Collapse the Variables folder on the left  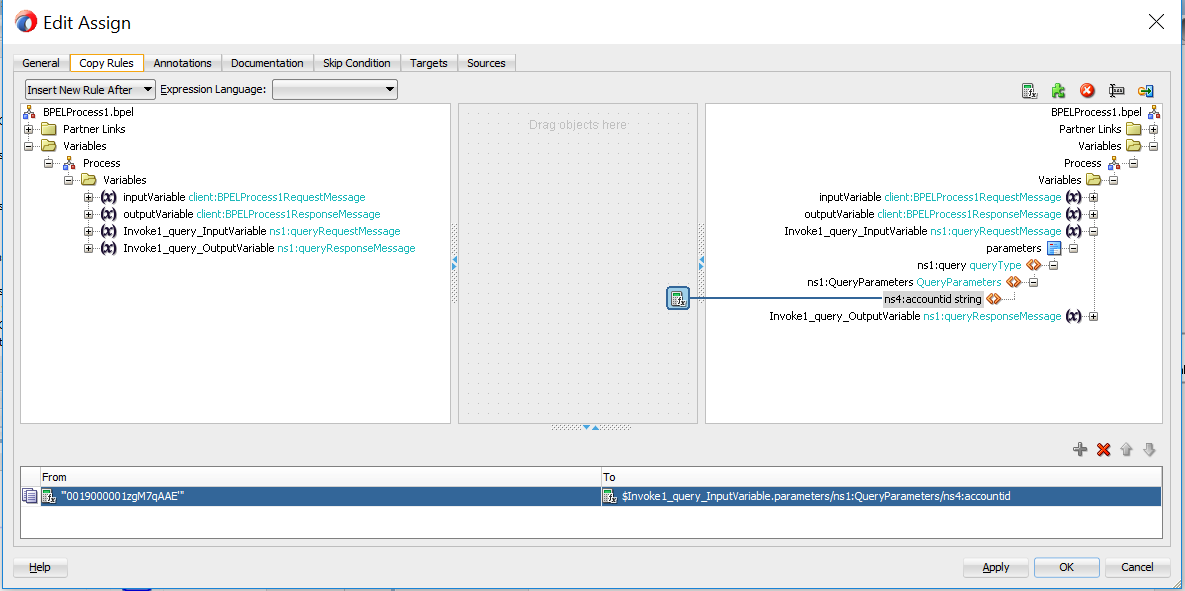click(x=29, y=145)
